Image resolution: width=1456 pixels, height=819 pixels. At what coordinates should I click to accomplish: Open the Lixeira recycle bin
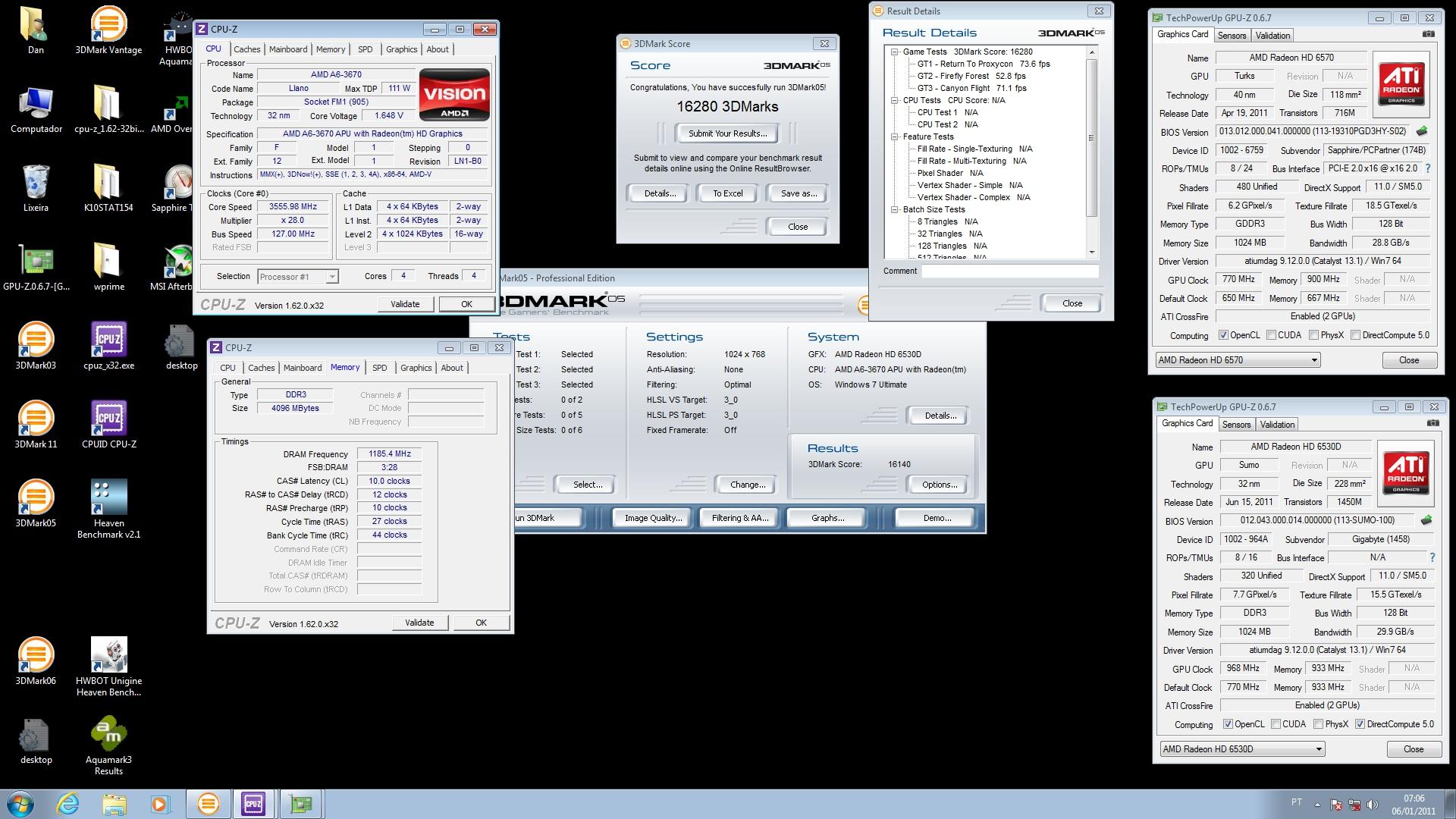36,188
